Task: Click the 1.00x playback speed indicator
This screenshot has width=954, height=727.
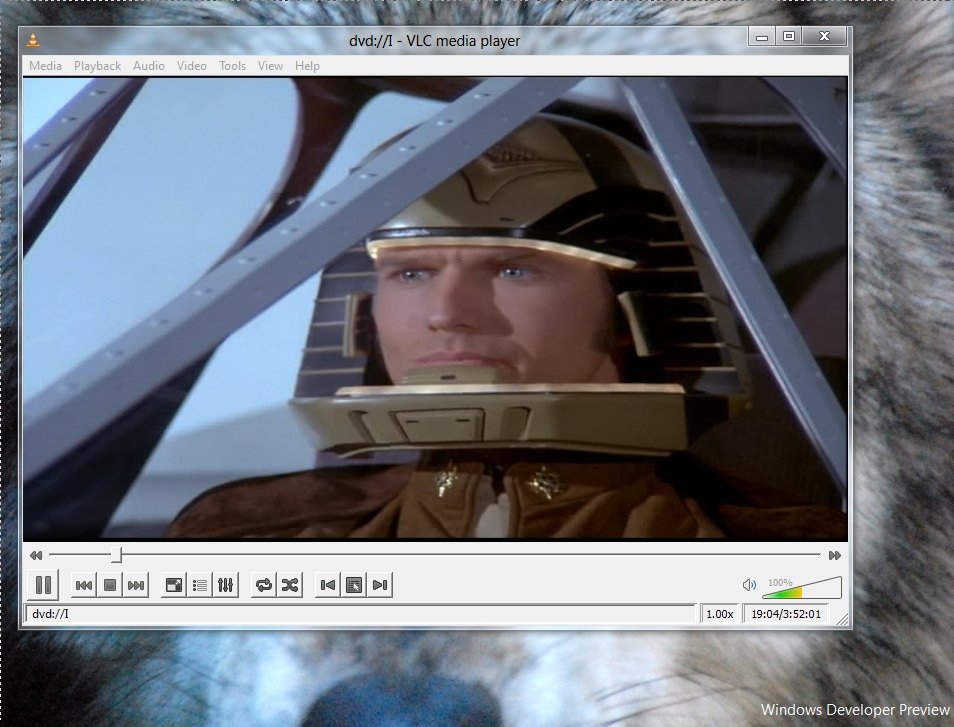Action: (720, 614)
